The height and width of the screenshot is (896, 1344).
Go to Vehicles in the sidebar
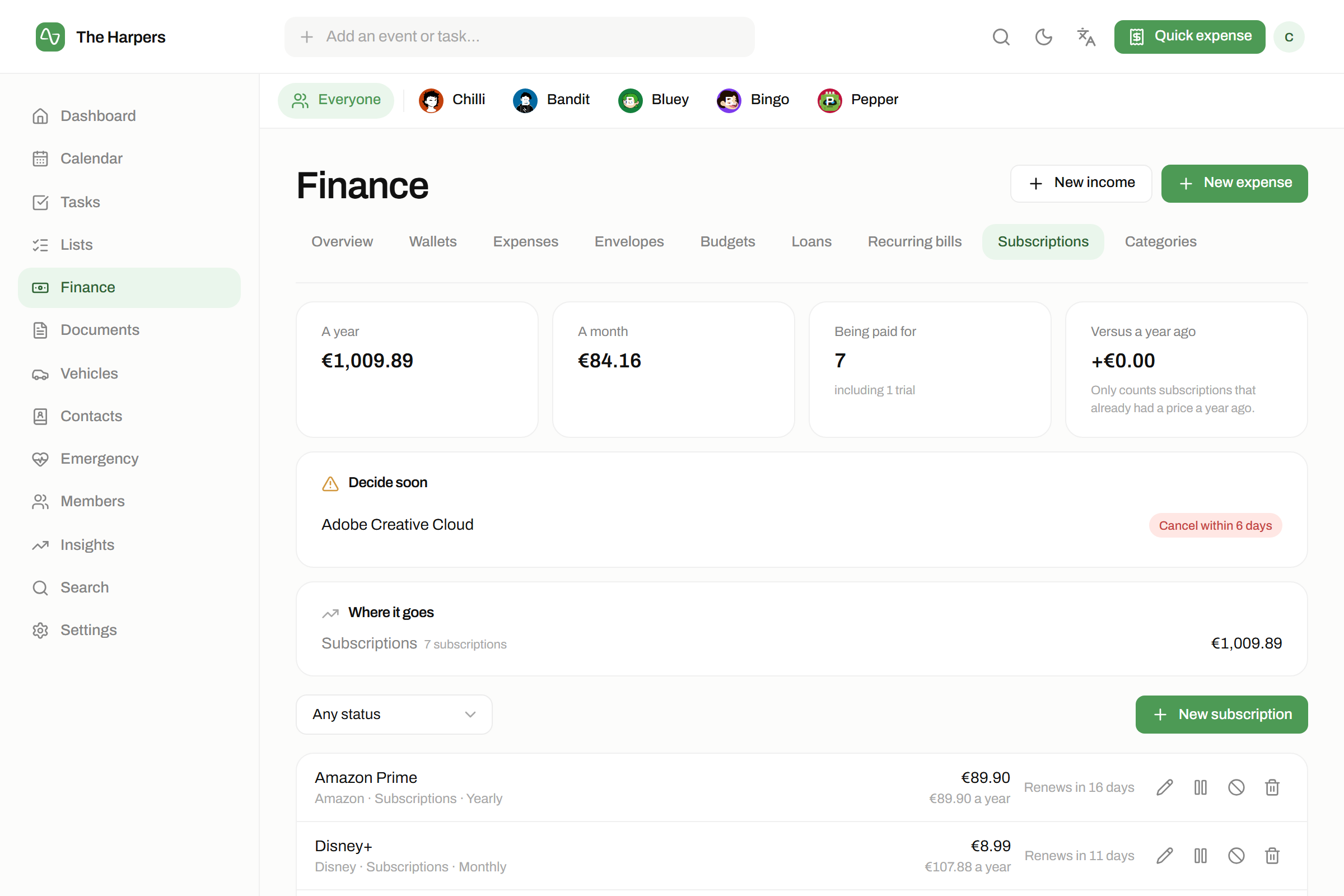pyautogui.click(x=129, y=373)
